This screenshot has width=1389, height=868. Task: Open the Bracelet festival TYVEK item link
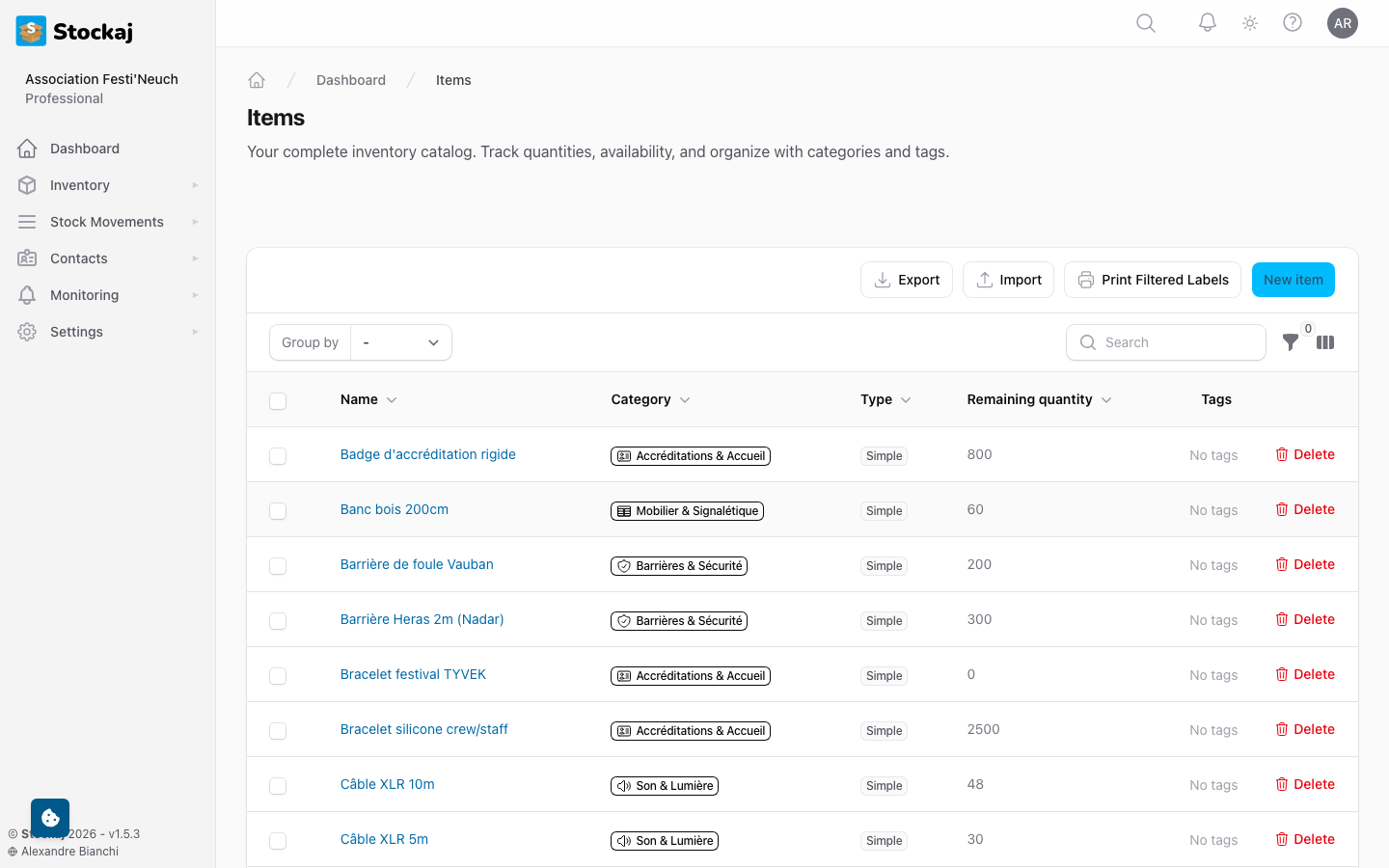[413, 674]
